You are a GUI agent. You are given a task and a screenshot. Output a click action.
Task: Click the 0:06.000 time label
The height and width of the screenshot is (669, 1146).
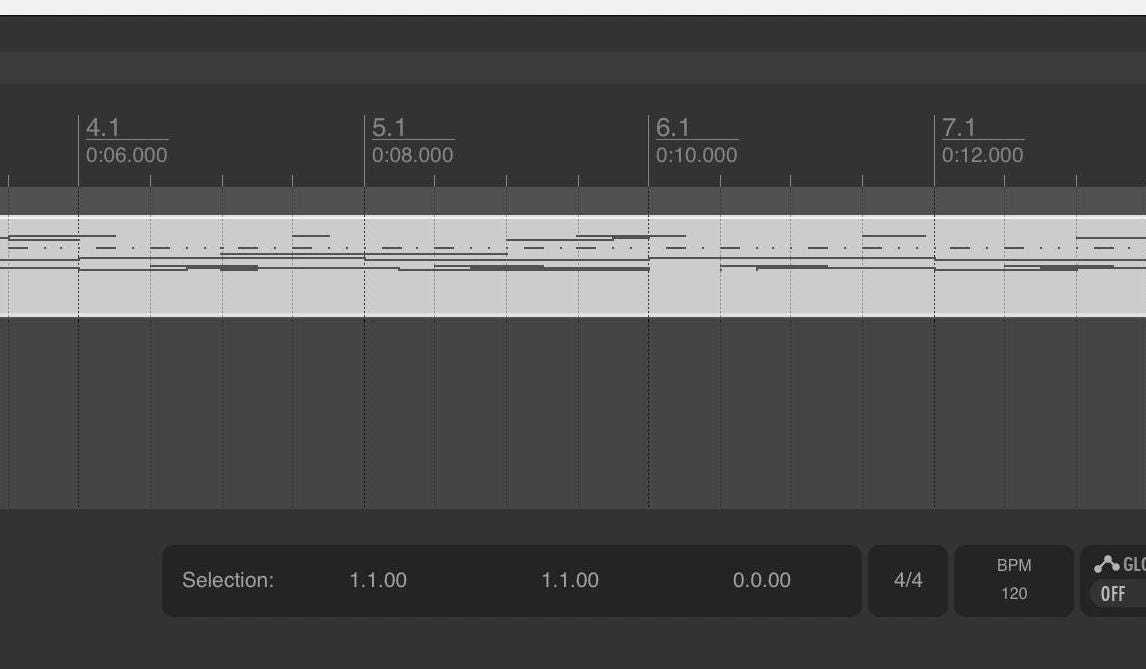[x=127, y=155]
